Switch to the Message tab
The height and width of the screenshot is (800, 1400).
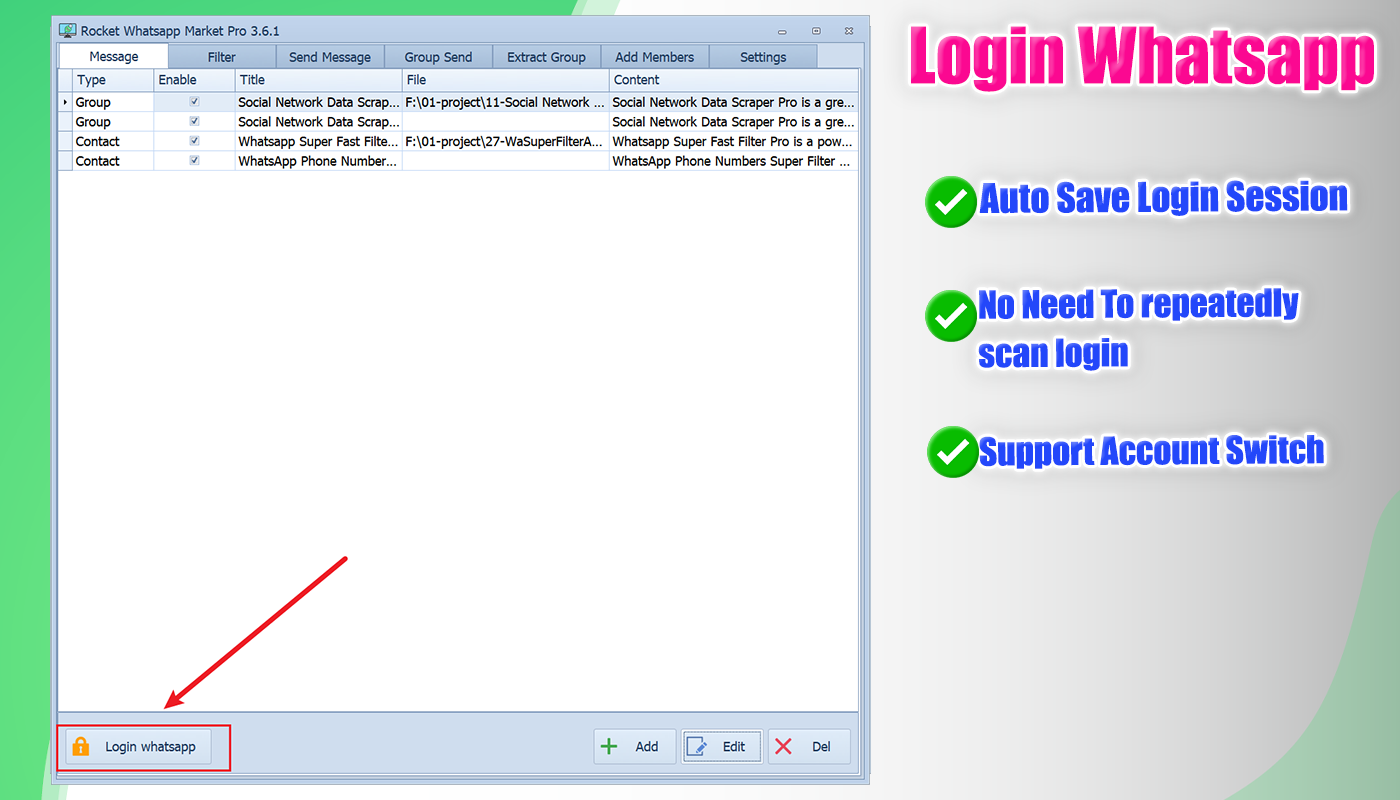click(114, 57)
